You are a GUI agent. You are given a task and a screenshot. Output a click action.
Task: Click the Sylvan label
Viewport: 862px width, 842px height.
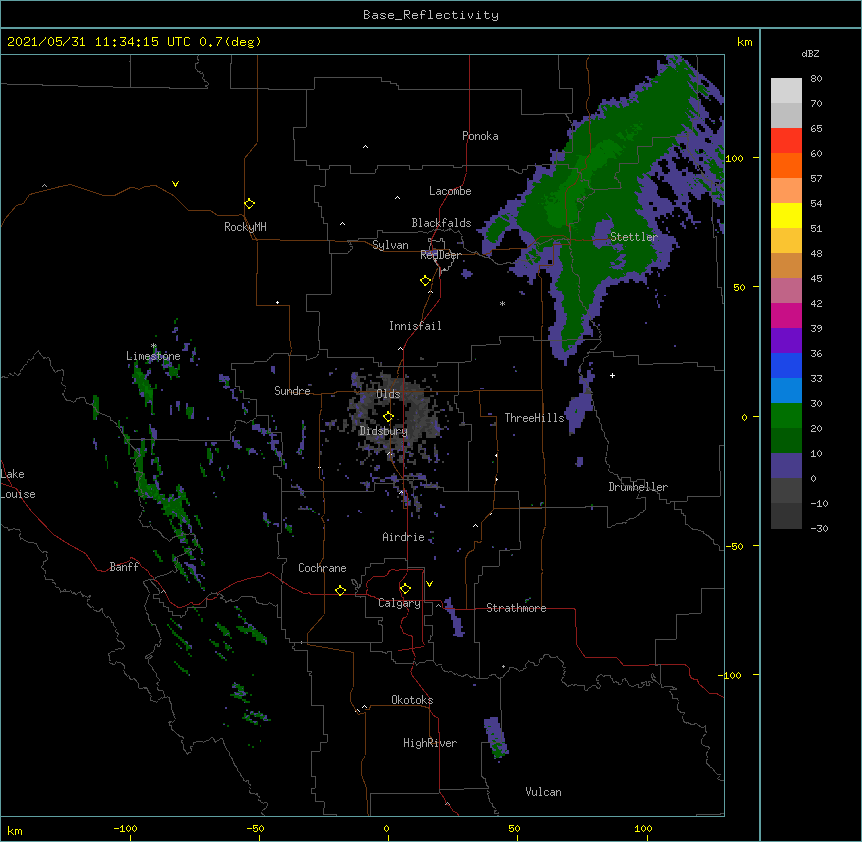390,245
